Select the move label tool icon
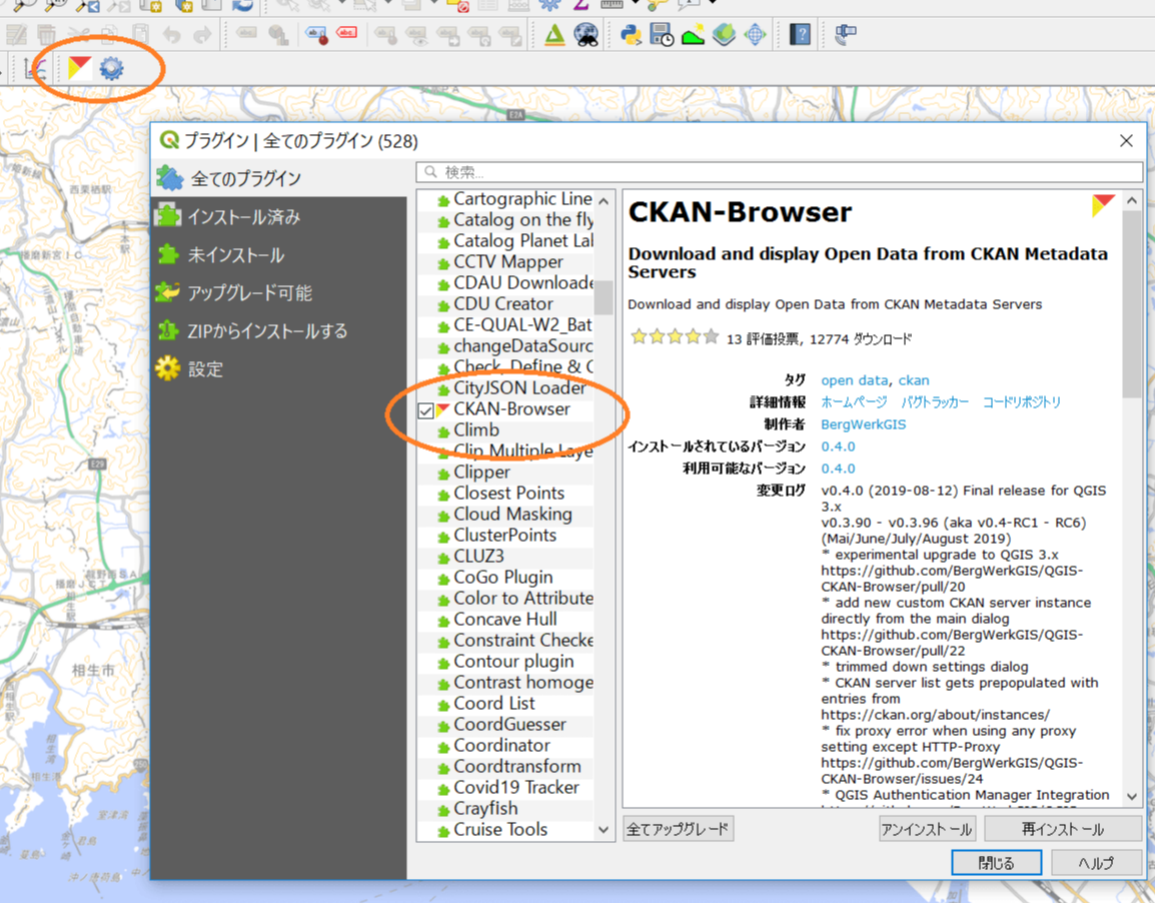Screen dimensions: 1155x903 pos(448,34)
